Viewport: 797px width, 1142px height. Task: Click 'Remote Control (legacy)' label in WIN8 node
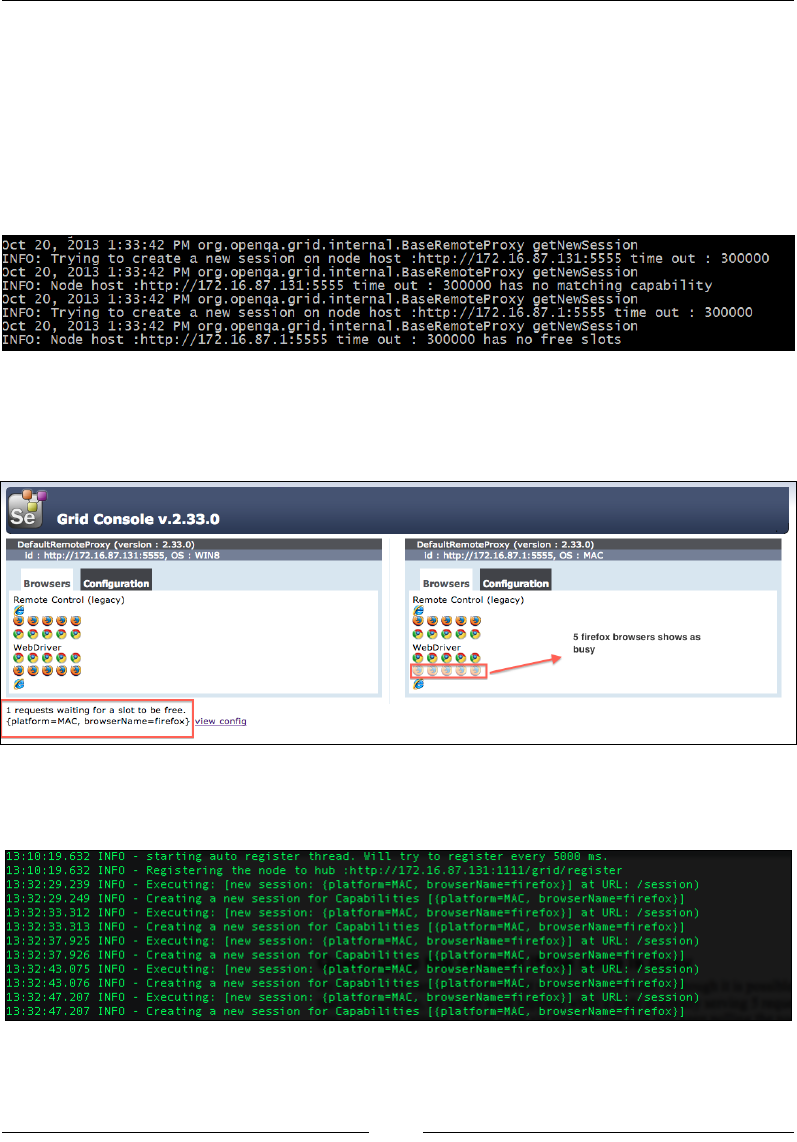69,599
